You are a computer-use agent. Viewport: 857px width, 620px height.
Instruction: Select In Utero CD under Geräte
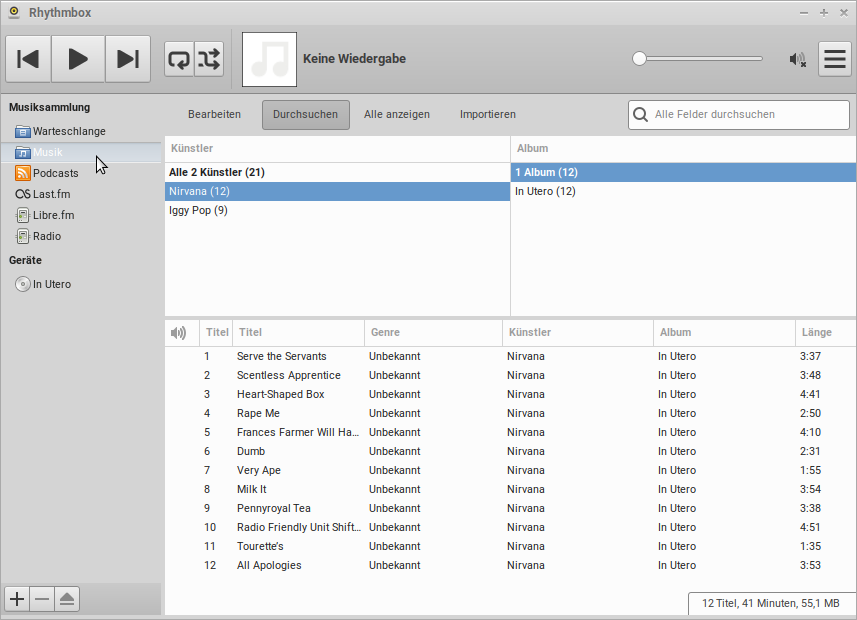pyautogui.click(x=81, y=284)
